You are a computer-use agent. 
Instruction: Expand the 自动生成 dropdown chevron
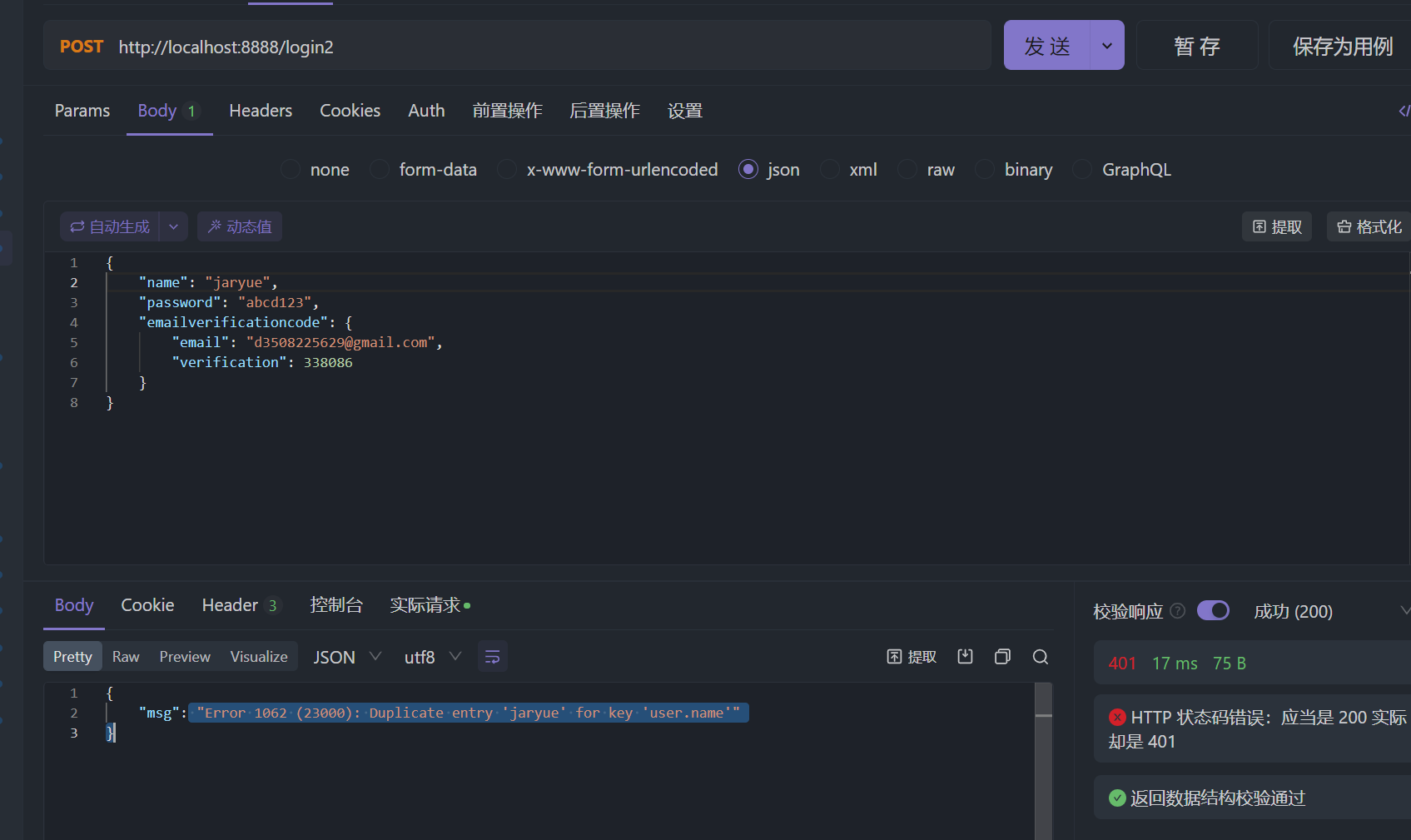[x=173, y=226]
